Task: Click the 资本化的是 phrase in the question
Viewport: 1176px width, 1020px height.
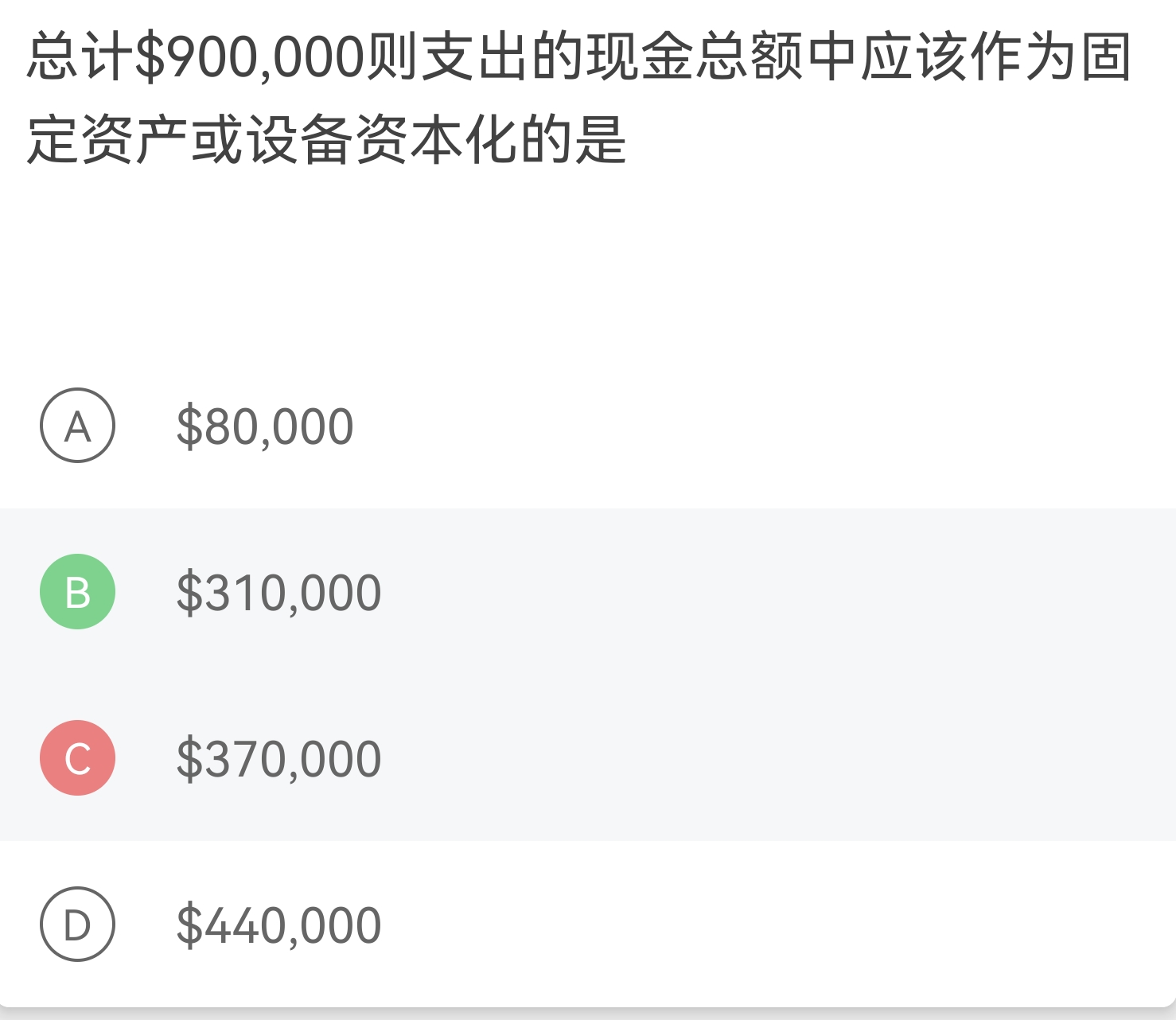Action: 491,140
